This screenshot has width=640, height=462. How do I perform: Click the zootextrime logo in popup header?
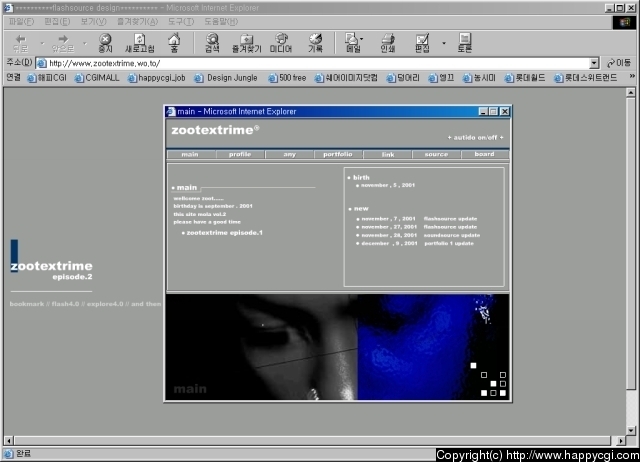pyautogui.click(x=215, y=130)
